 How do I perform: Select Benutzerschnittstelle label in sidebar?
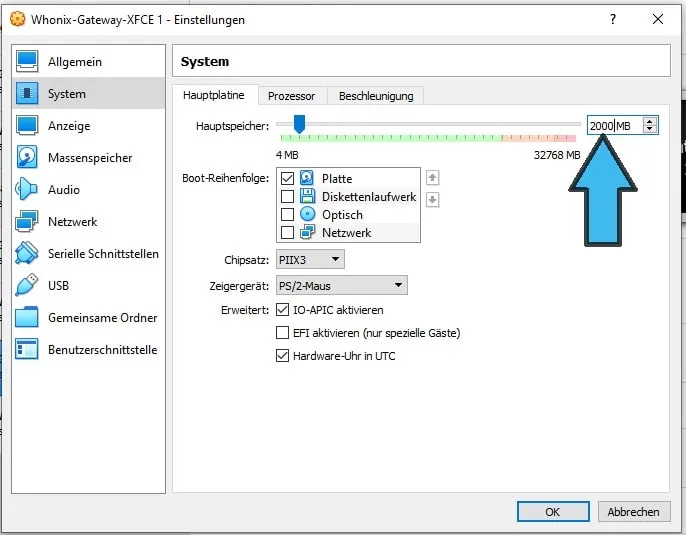tap(102, 350)
